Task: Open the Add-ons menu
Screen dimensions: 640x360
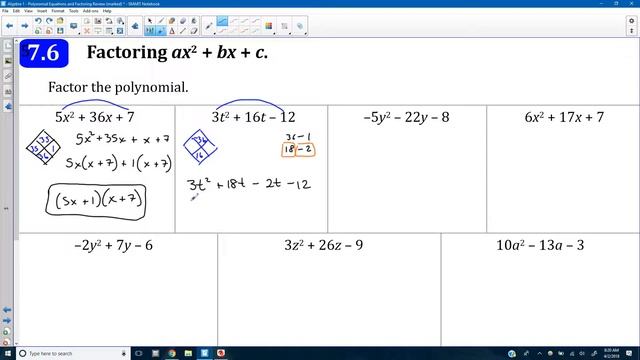Action: coord(91,11)
